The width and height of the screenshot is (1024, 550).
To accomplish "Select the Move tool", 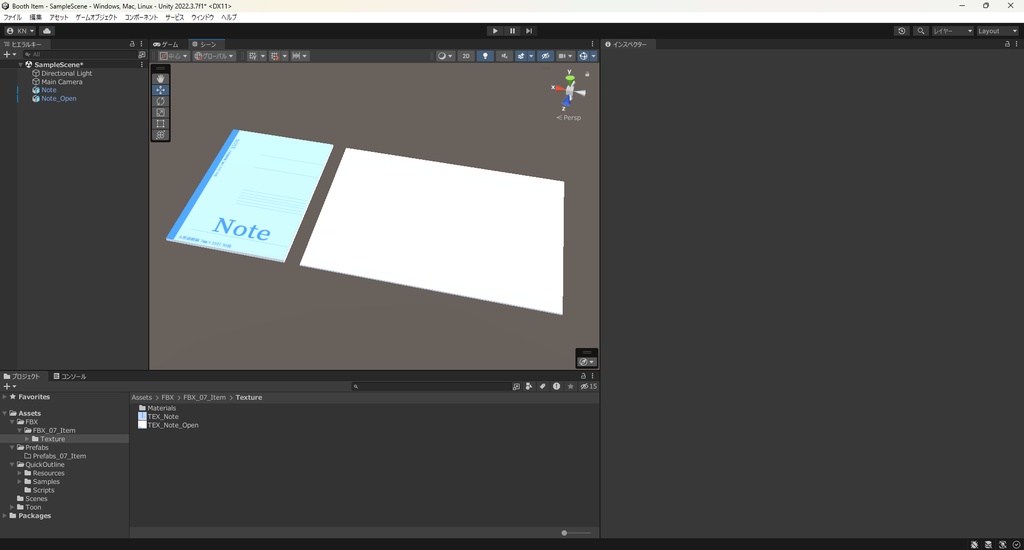I will click(161, 90).
